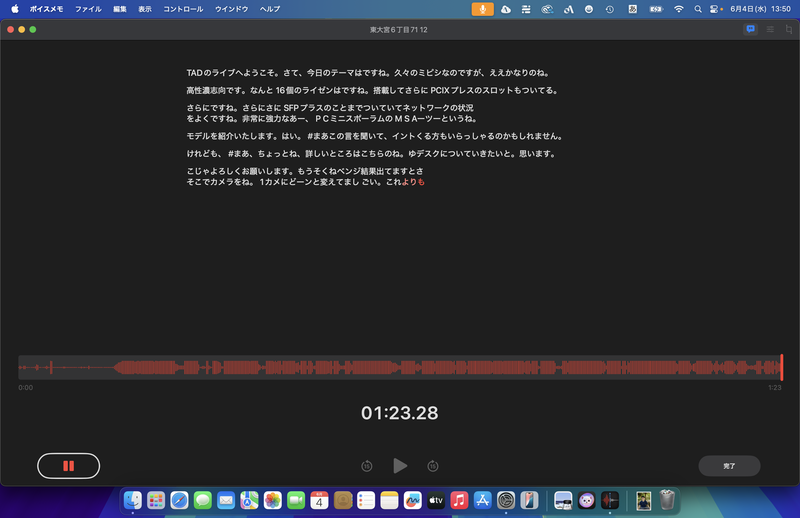
Task: Click the 完了 (Done) button
Action: click(x=729, y=466)
